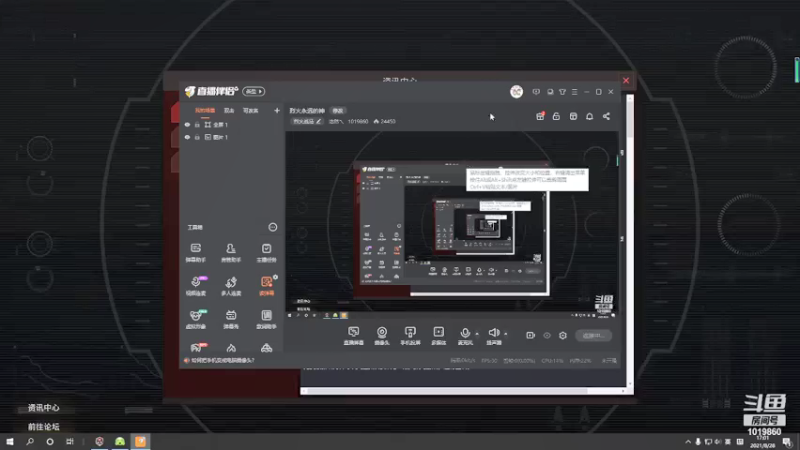Screen dimensions: 800x450
Task: Expand the toolbox with the round more button
Action: coord(272,227)
